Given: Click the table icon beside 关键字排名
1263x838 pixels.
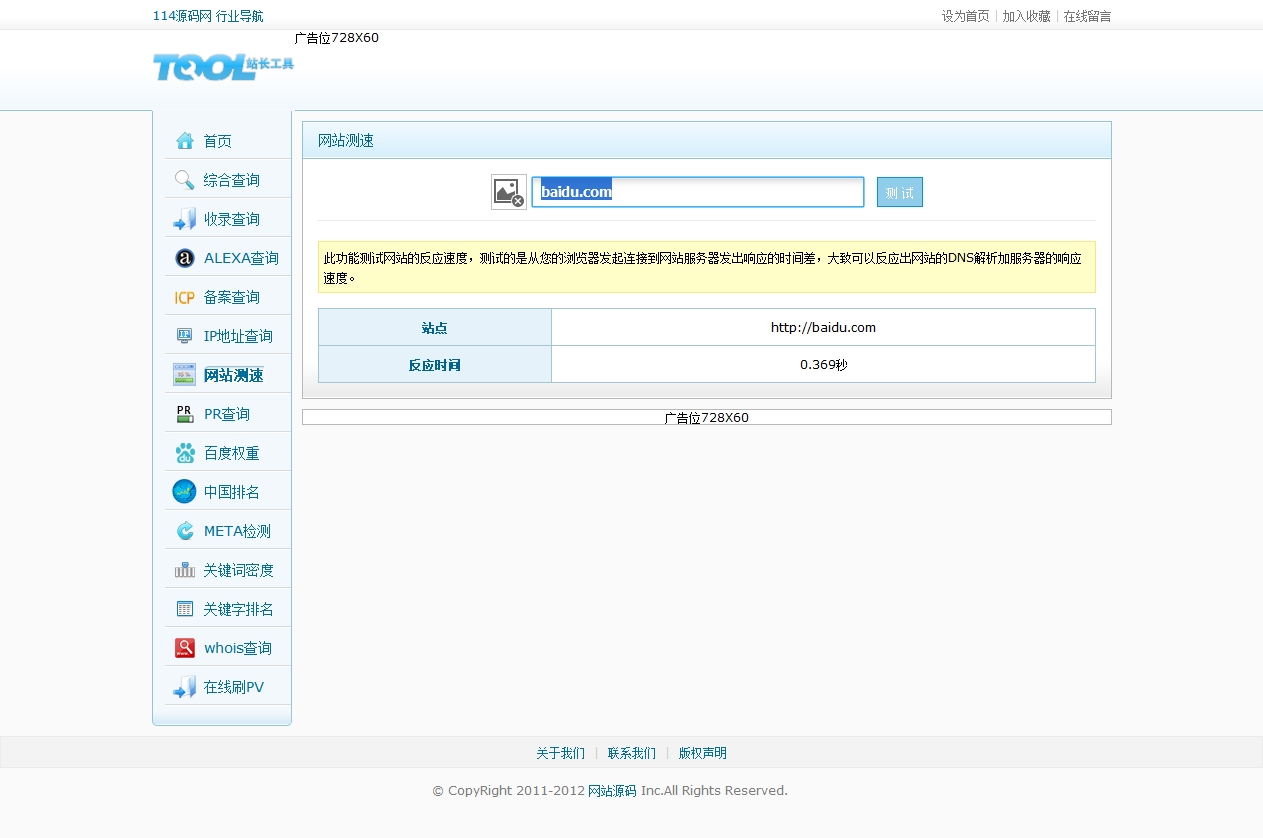Looking at the screenshot, I should (x=185, y=609).
